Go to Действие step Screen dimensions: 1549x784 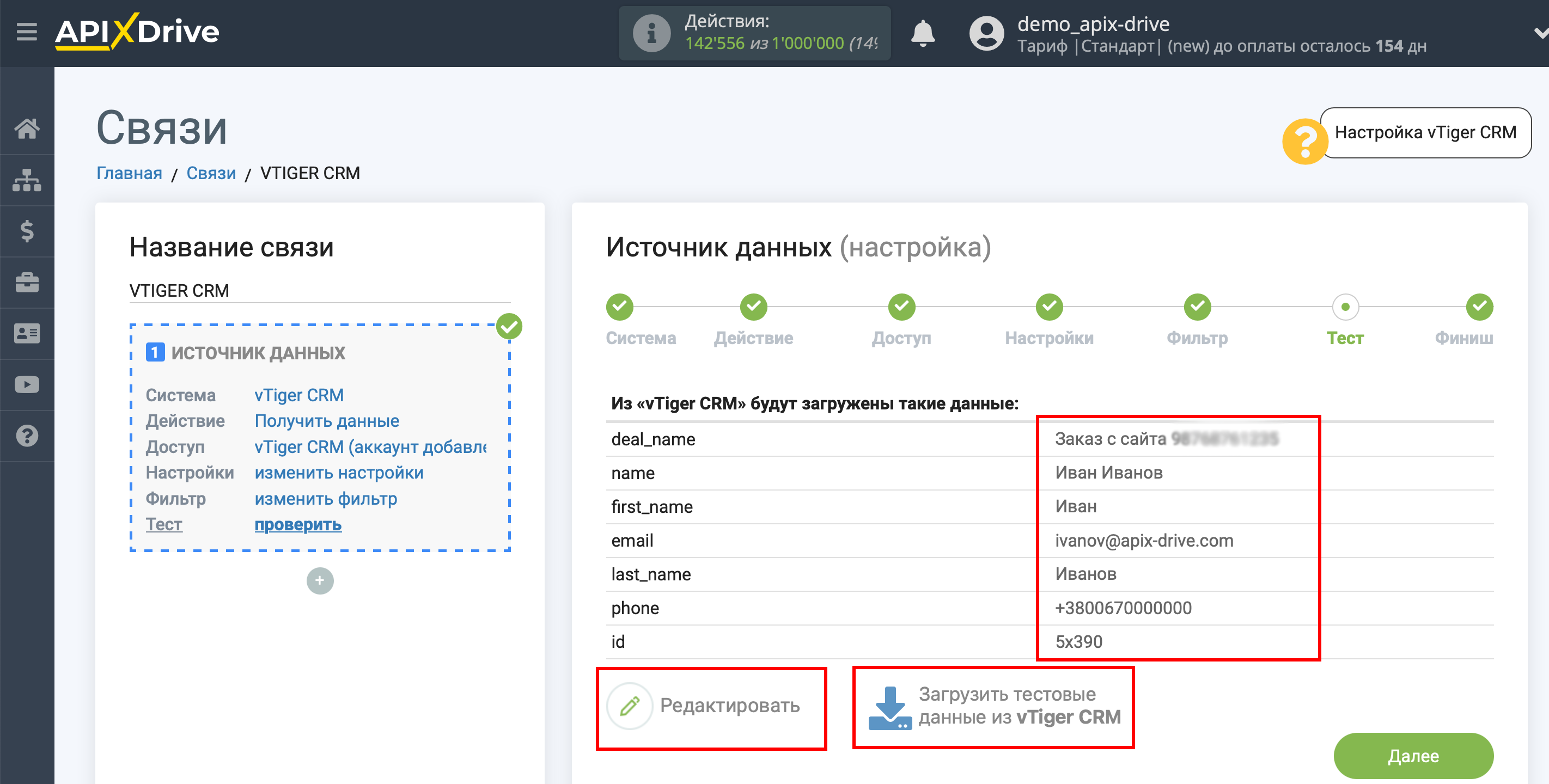point(753,338)
